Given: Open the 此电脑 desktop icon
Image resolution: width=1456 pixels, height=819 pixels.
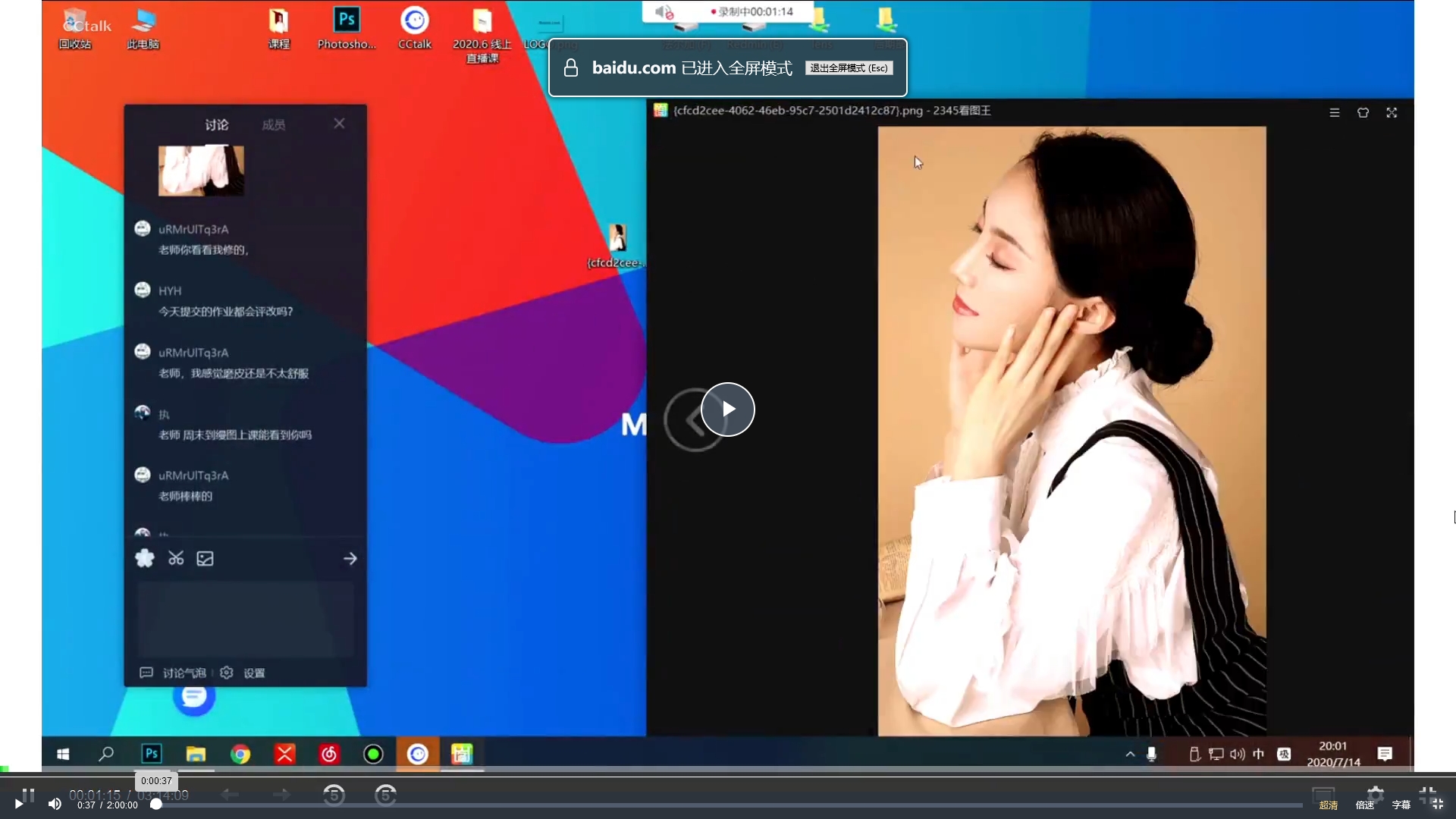Looking at the screenshot, I should pyautogui.click(x=143, y=28).
